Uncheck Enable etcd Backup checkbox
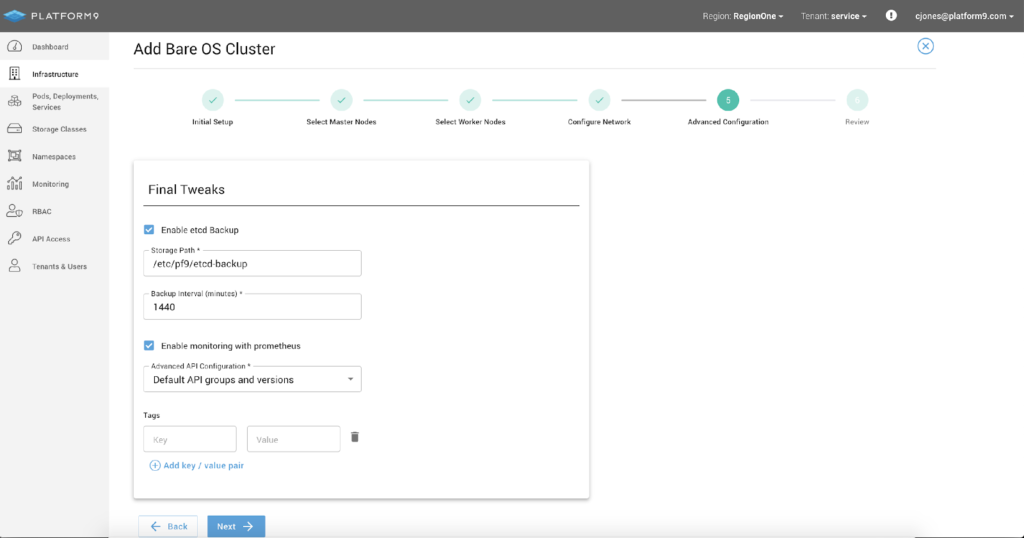Image resolution: width=1024 pixels, height=538 pixels. click(x=149, y=230)
